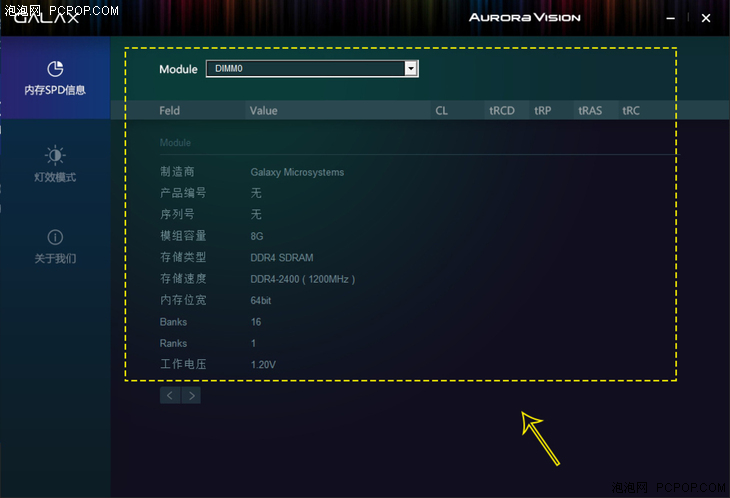
Task: Select the Galaxy Microsystems manufacturer value
Action: click(x=297, y=172)
